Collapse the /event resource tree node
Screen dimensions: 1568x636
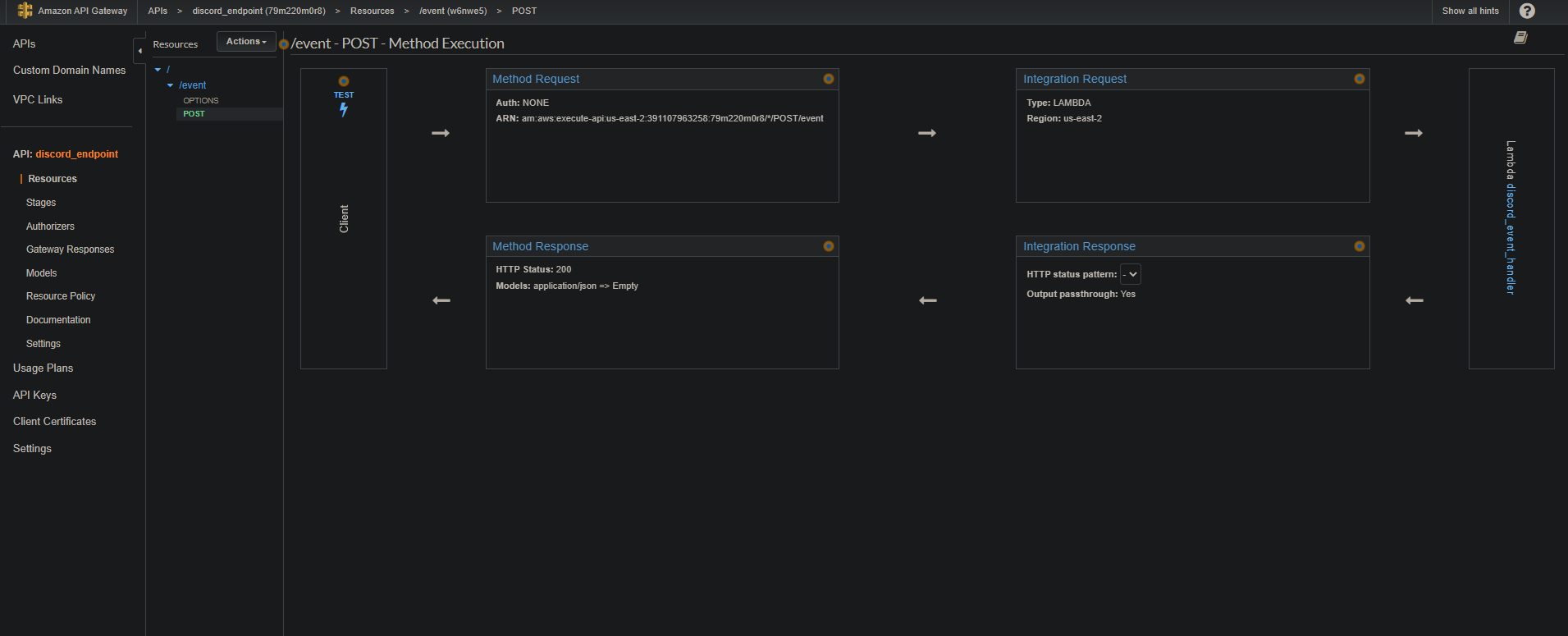pos(171,85)
